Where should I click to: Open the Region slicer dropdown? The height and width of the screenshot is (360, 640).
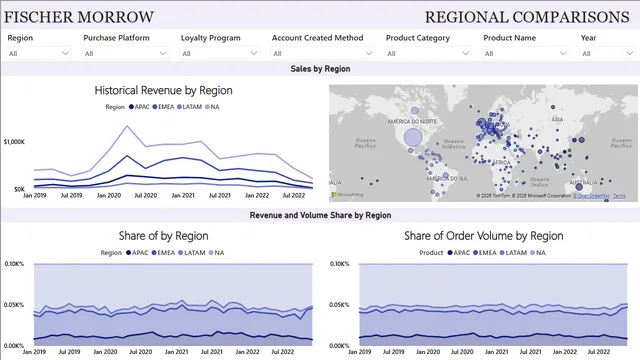point(39,53)
